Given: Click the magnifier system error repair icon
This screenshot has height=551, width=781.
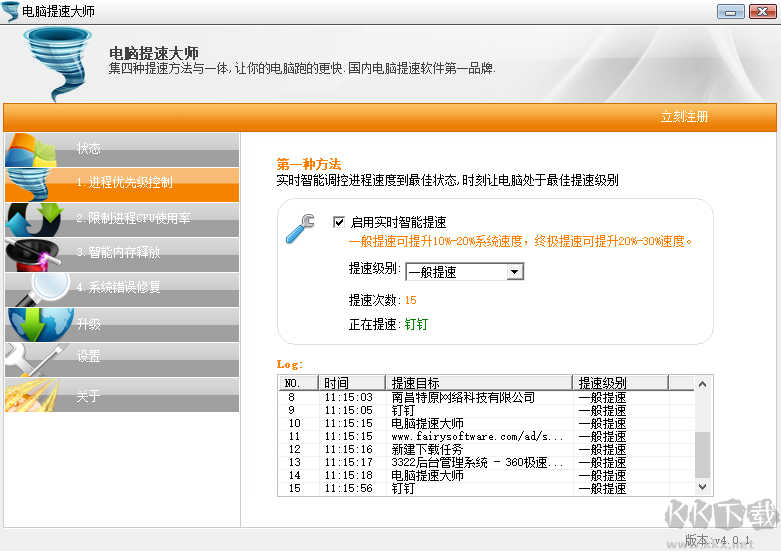Looking at the screenshot, I should coord(40,287).
